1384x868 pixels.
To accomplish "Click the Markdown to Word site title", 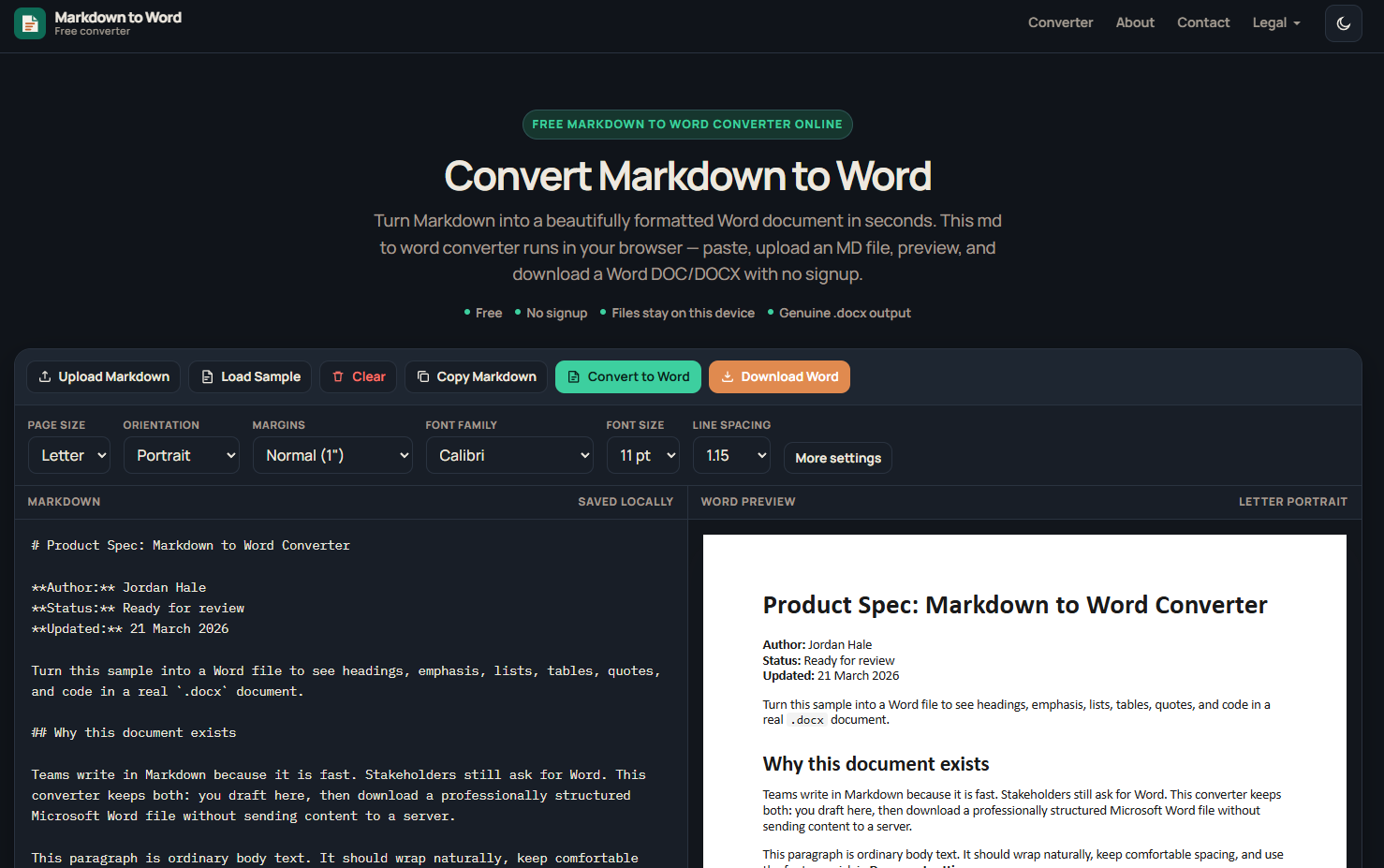I will point(118,17).
